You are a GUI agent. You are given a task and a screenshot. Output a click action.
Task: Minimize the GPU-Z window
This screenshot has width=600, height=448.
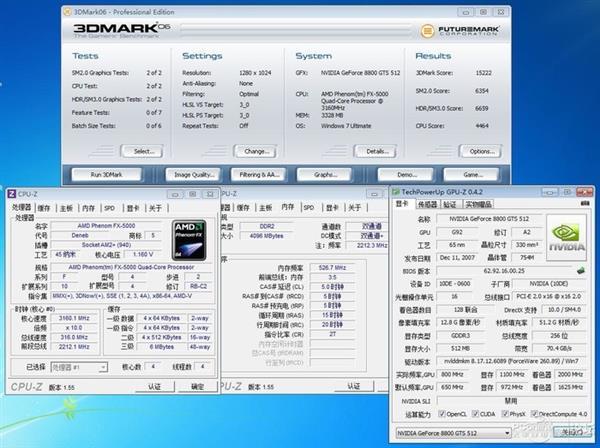[x=549, y=192]
